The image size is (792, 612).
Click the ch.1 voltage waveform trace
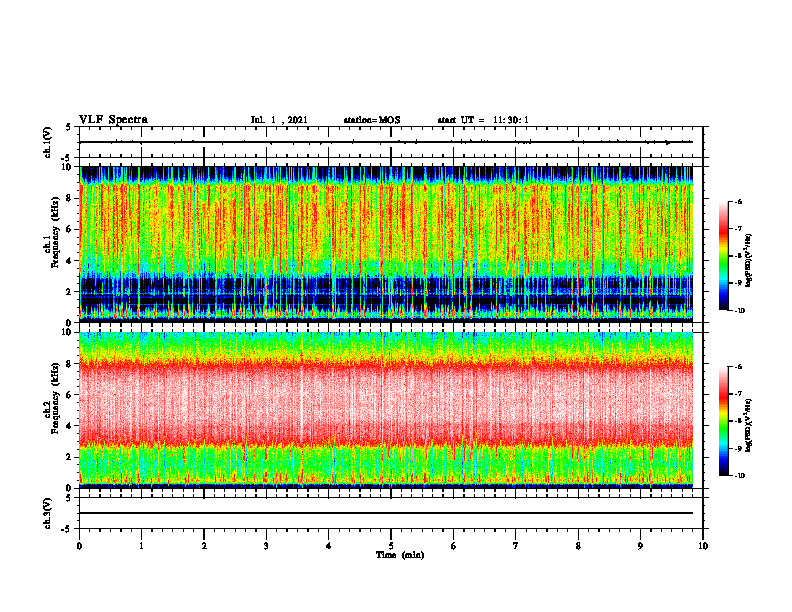tap(386, 142)
